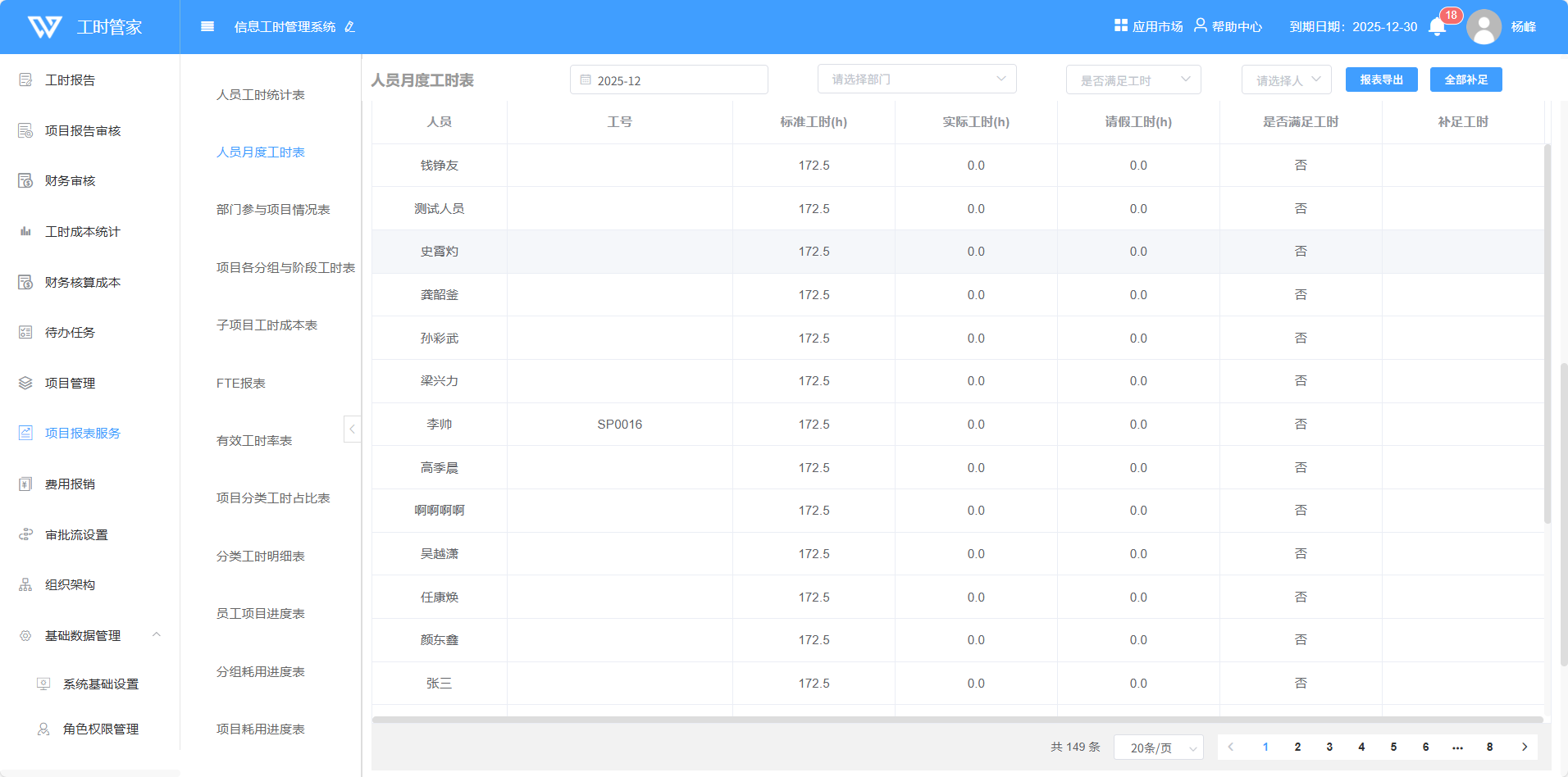Click the user avatar picture
This screenshot has width=1568, height=777.
tap(1484, 27)
